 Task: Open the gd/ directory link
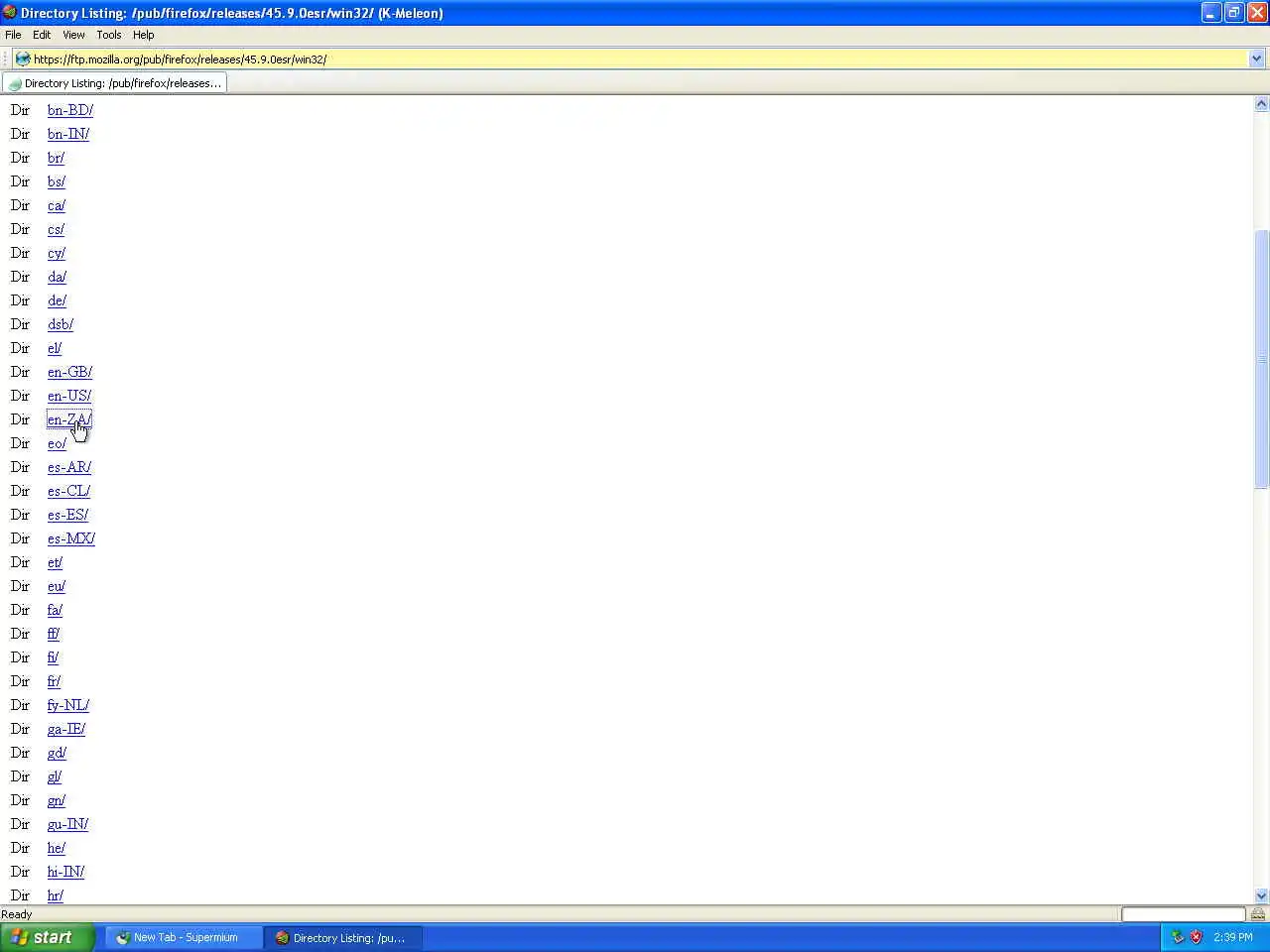coord(57,753)
